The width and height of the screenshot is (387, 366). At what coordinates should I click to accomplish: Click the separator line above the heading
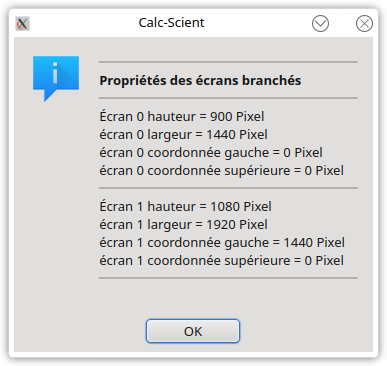(x=228, y=62)
